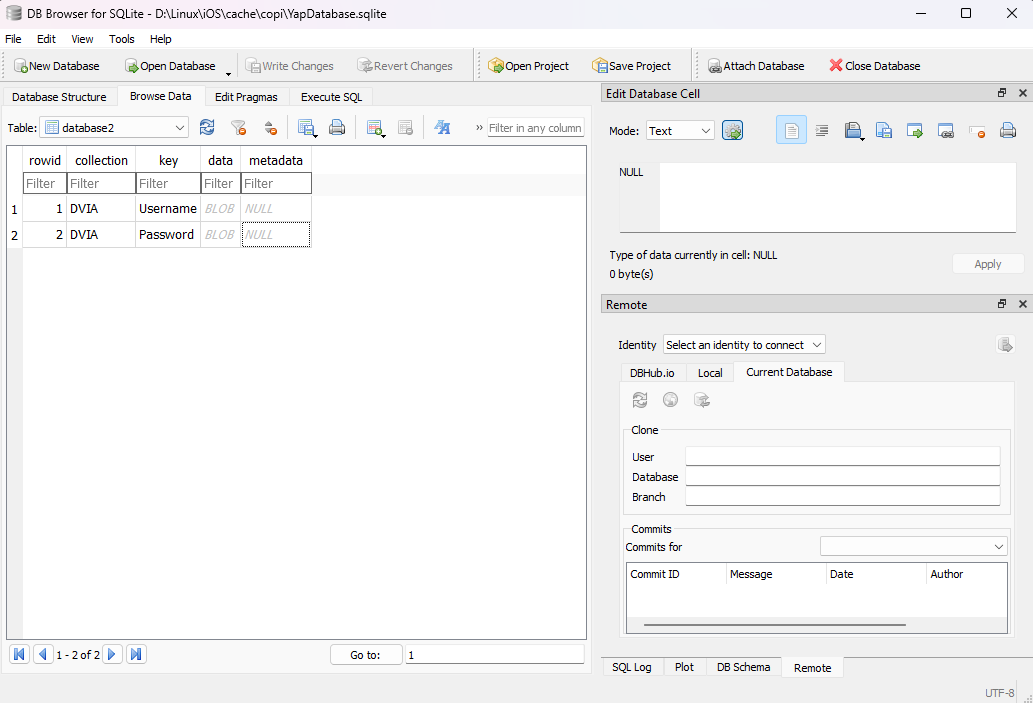Image resolution: width=1033 pixels, height=703 pixels.
Task: Switch to the DB Schema tab
Action: (x=743, y=667)
